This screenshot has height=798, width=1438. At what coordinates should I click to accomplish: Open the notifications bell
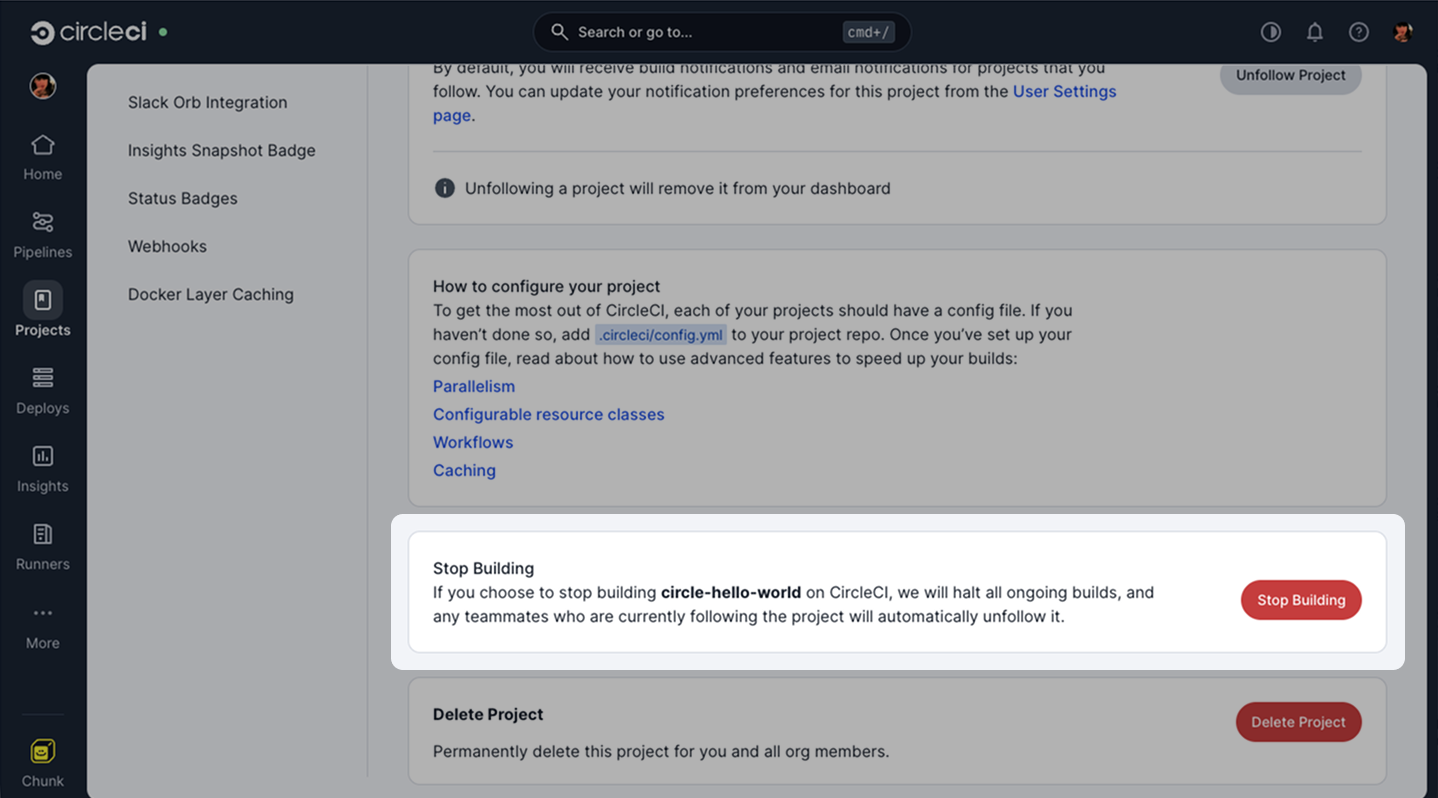point(1315,31)
